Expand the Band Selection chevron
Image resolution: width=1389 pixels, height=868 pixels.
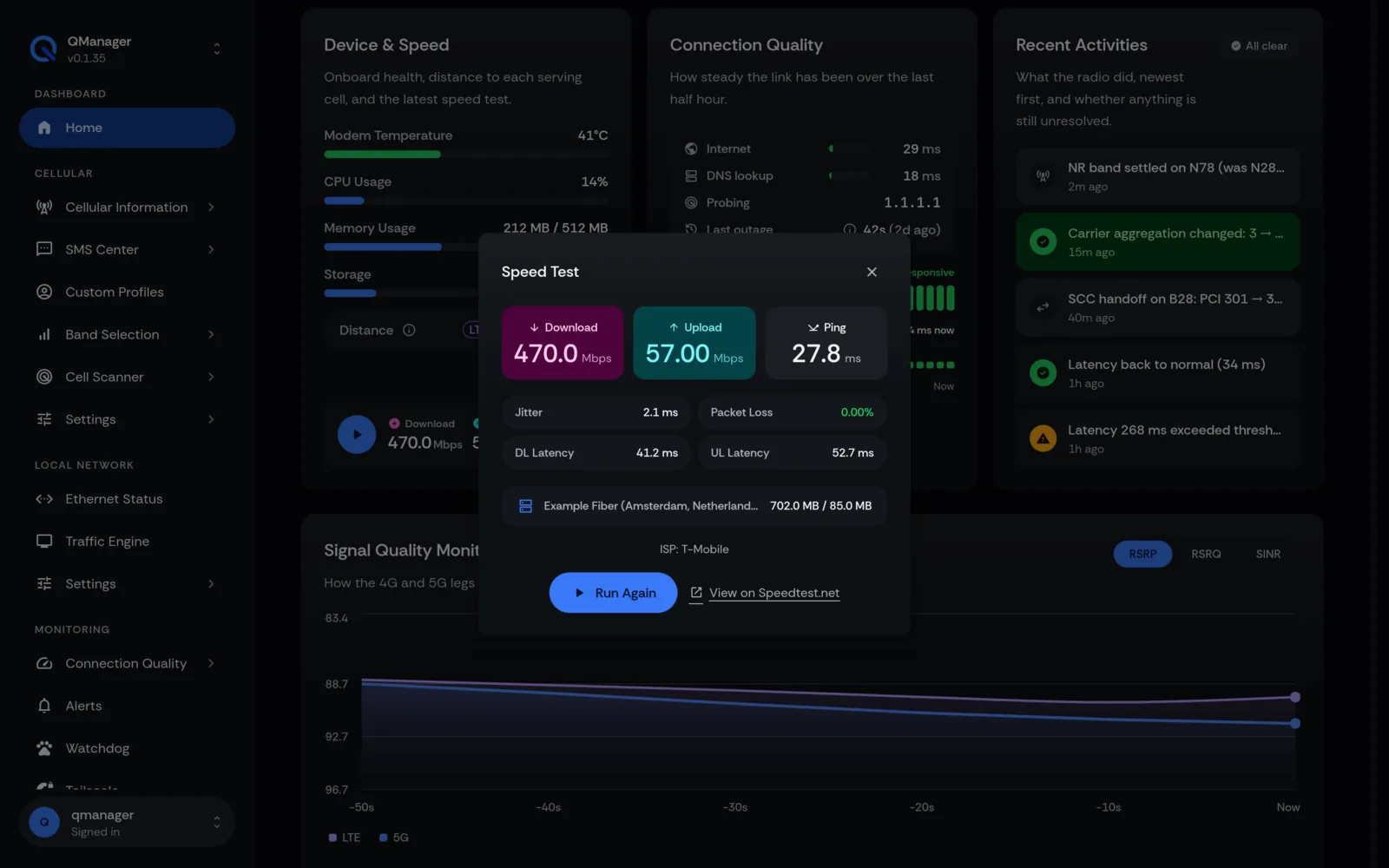[211, 334]
